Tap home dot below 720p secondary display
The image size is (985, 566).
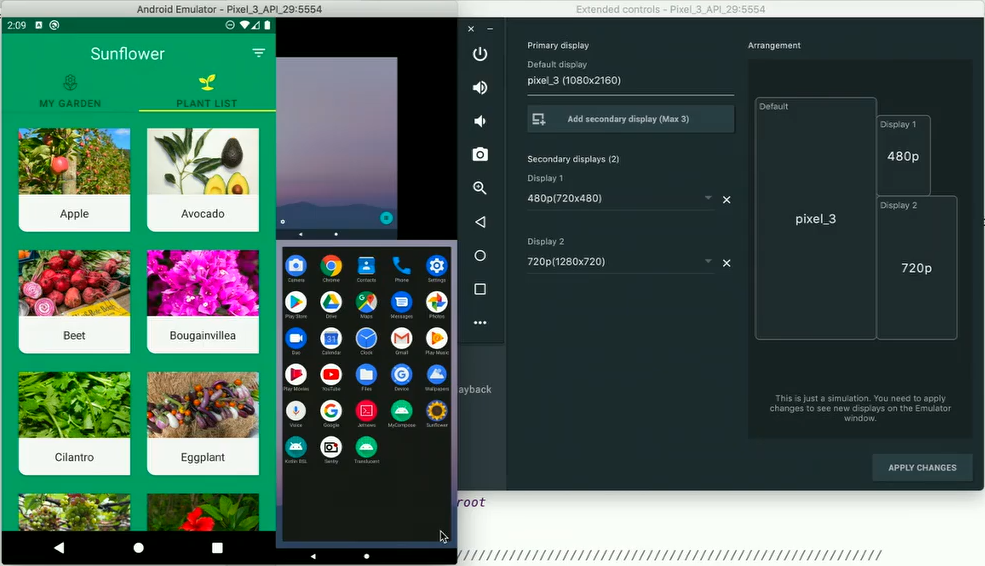pyautogui.click(x=367, y=556)
